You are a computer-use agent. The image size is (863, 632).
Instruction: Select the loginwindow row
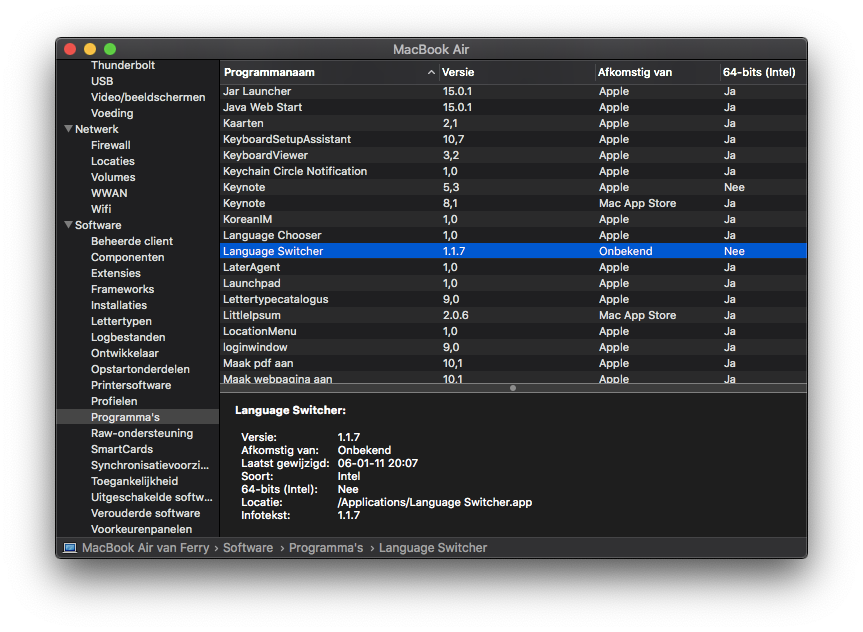(514, 347)
